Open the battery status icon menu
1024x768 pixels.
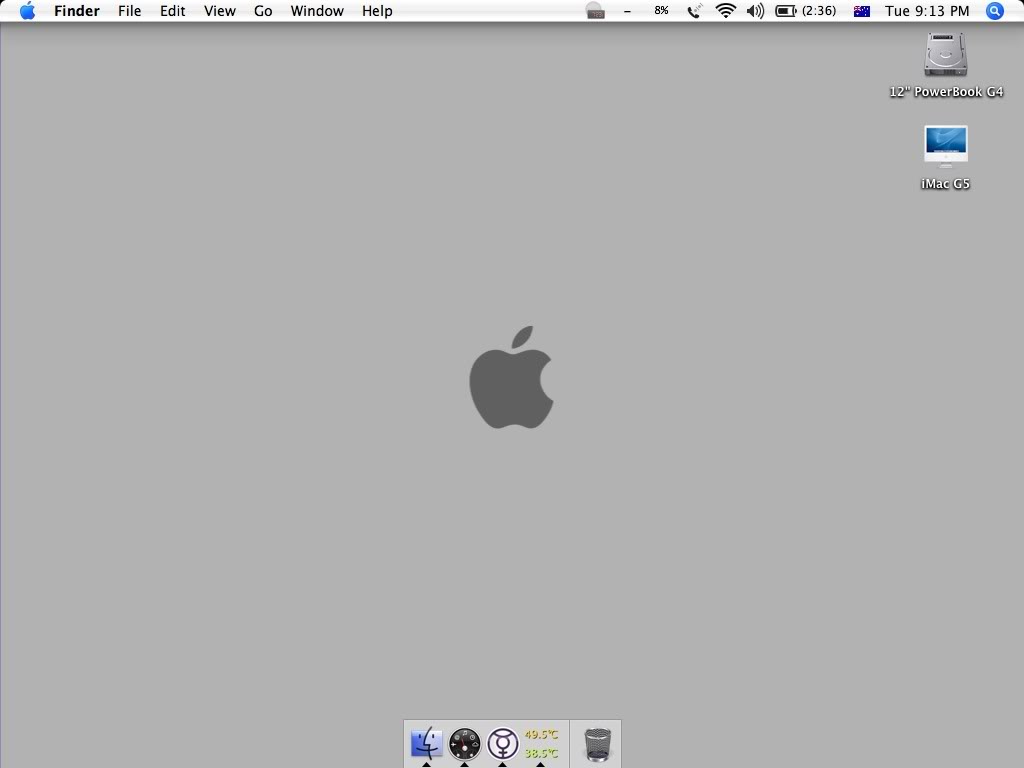[786, 10]
